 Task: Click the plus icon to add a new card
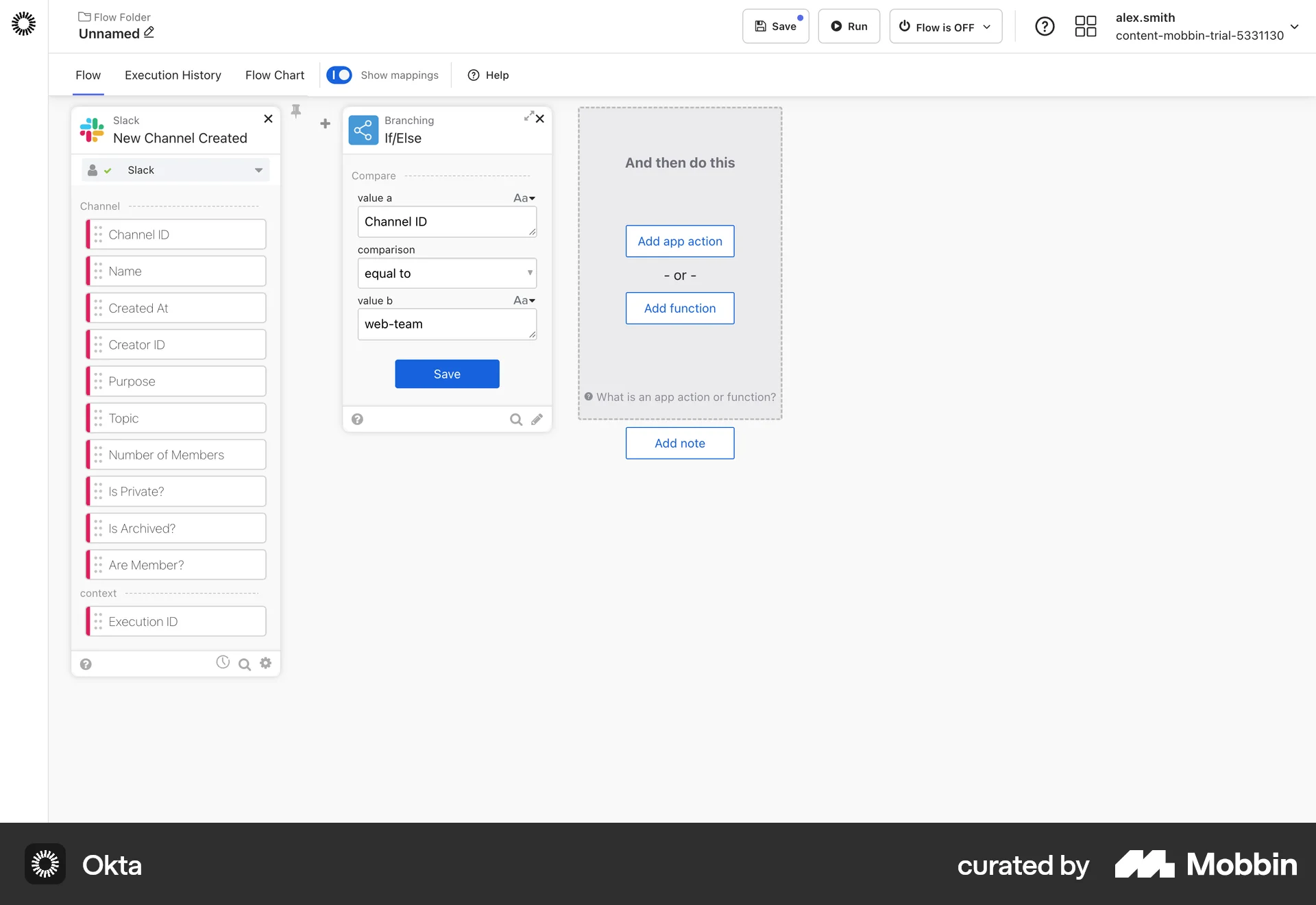pos(325,124)
